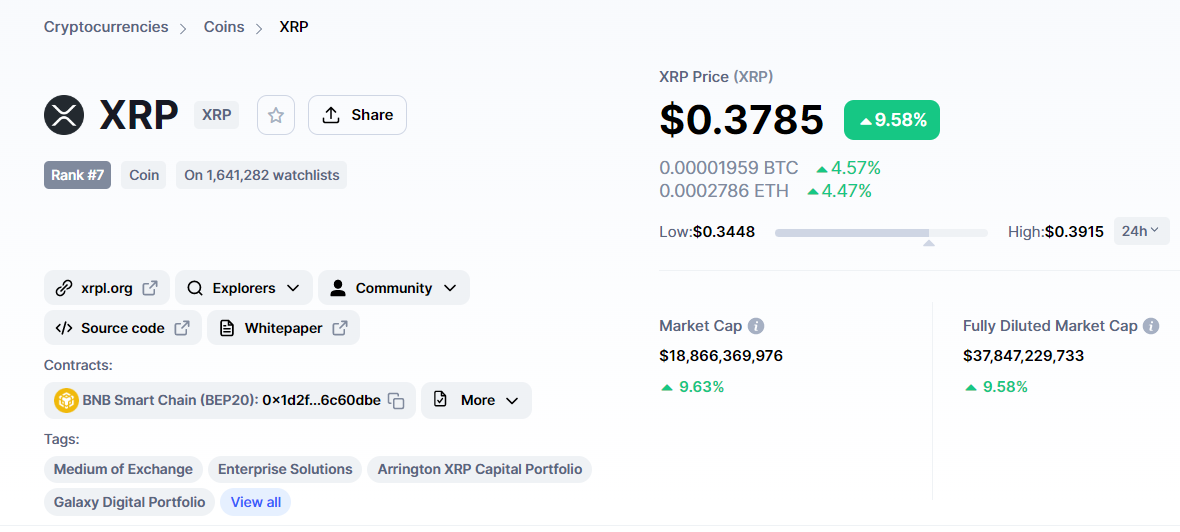The height and width of the screenshot is (532, 1180).
Task: Click market cap value $18,866,369,976
Action: pyautogui.click(x=721, y=356)
